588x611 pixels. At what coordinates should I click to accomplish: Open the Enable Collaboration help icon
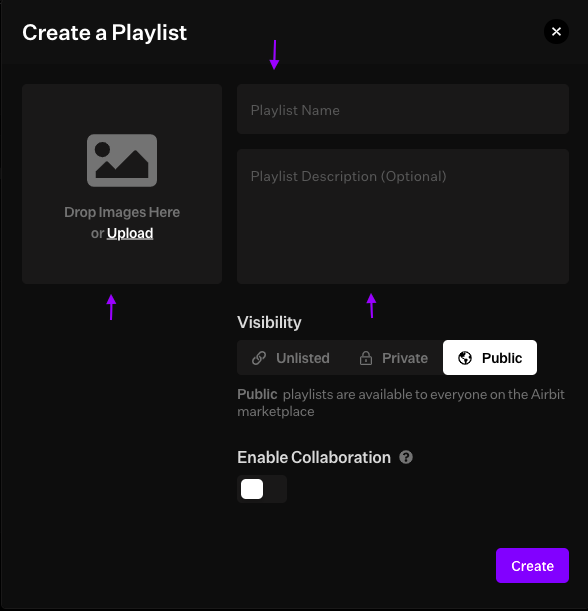click(406, 457)
